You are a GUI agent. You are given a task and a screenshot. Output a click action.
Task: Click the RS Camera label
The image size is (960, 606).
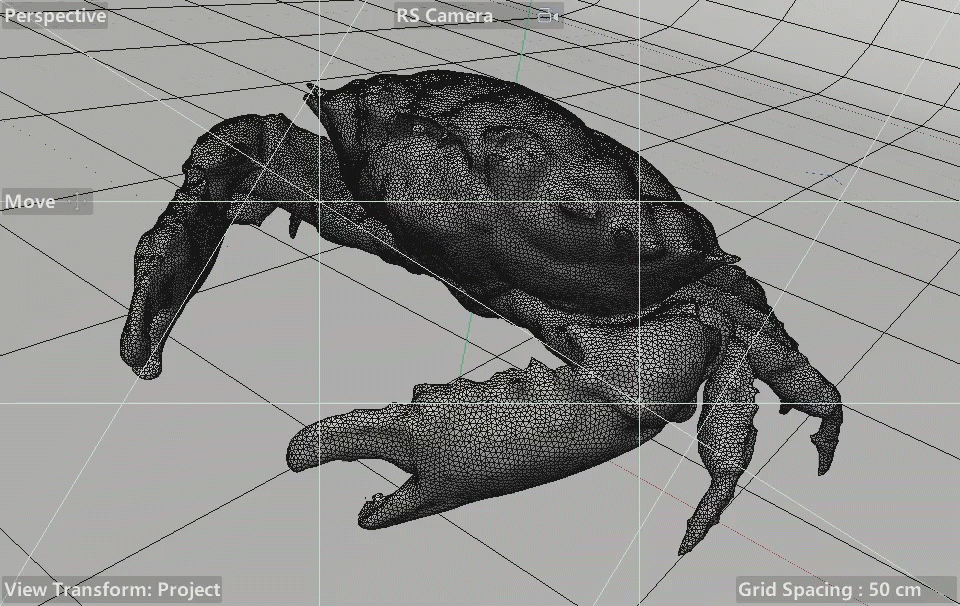(x=444, y=16)
